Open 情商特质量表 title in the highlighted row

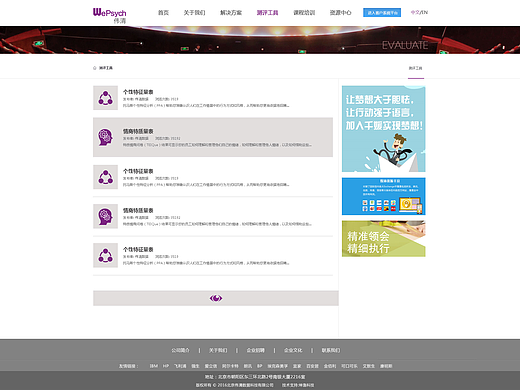tap(138, 131)
